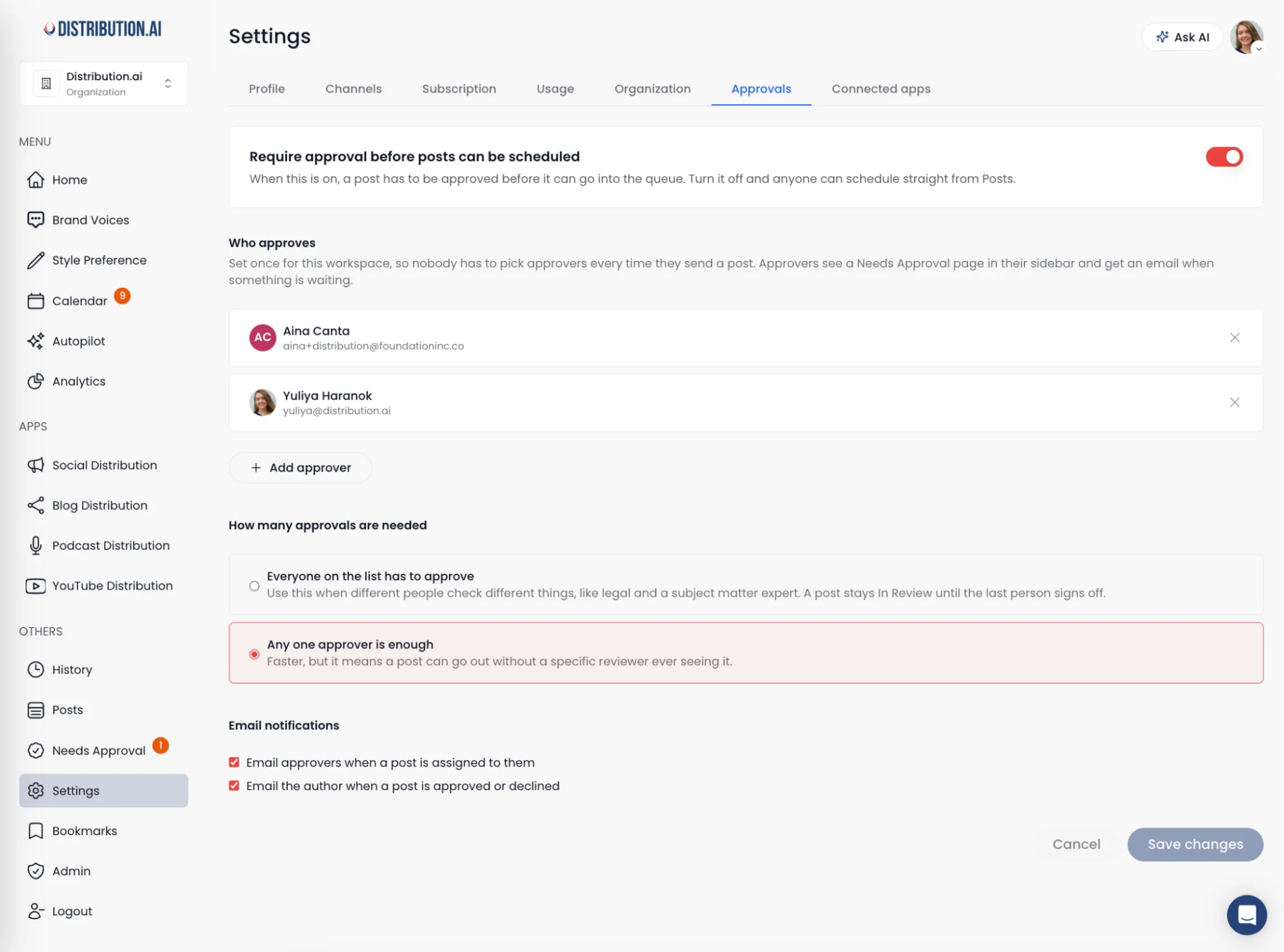Expand the Distribution.ai organization switcher
The image size is (1284, 952).
click(103, 84)
